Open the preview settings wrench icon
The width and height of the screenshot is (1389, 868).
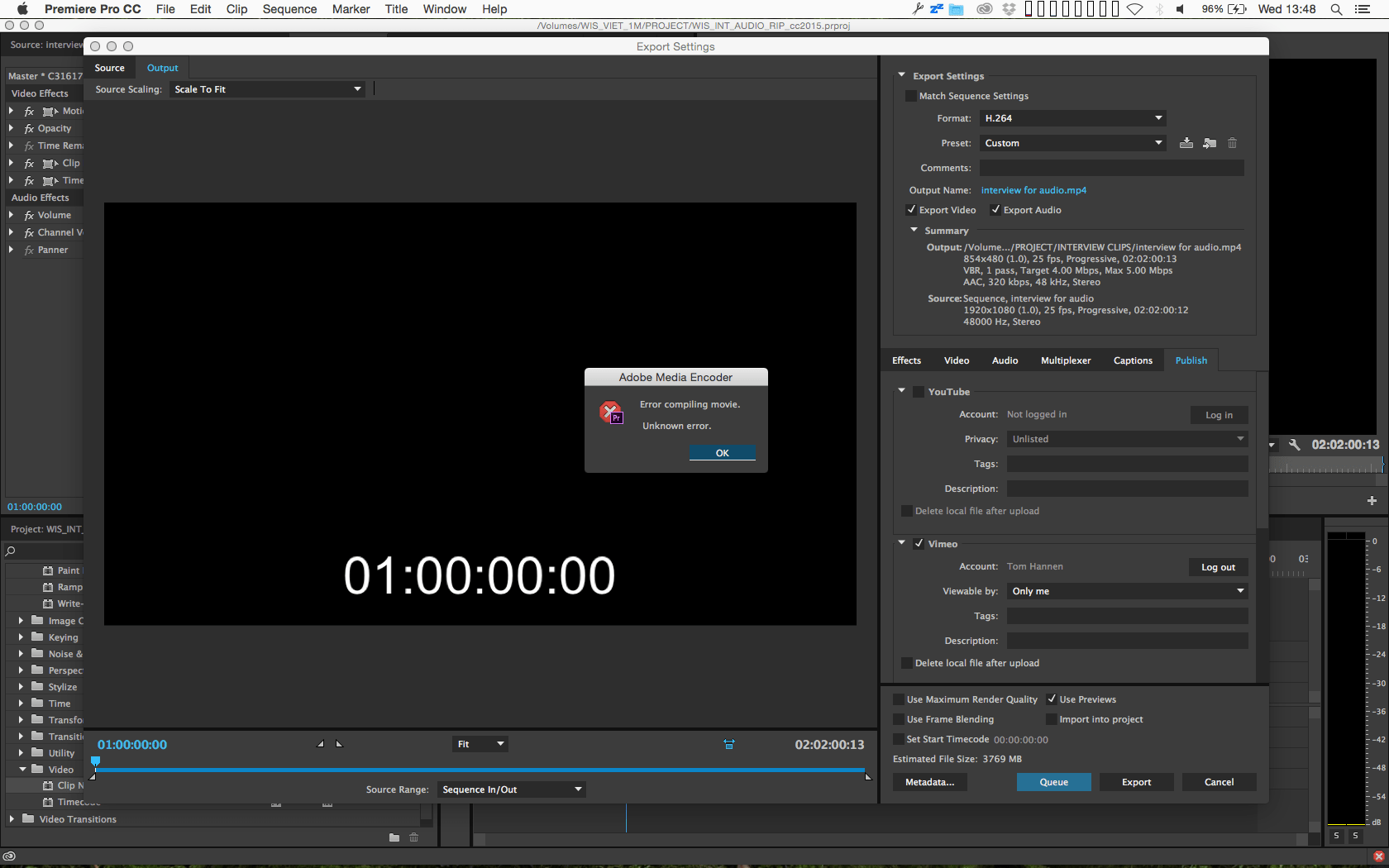1294,444
